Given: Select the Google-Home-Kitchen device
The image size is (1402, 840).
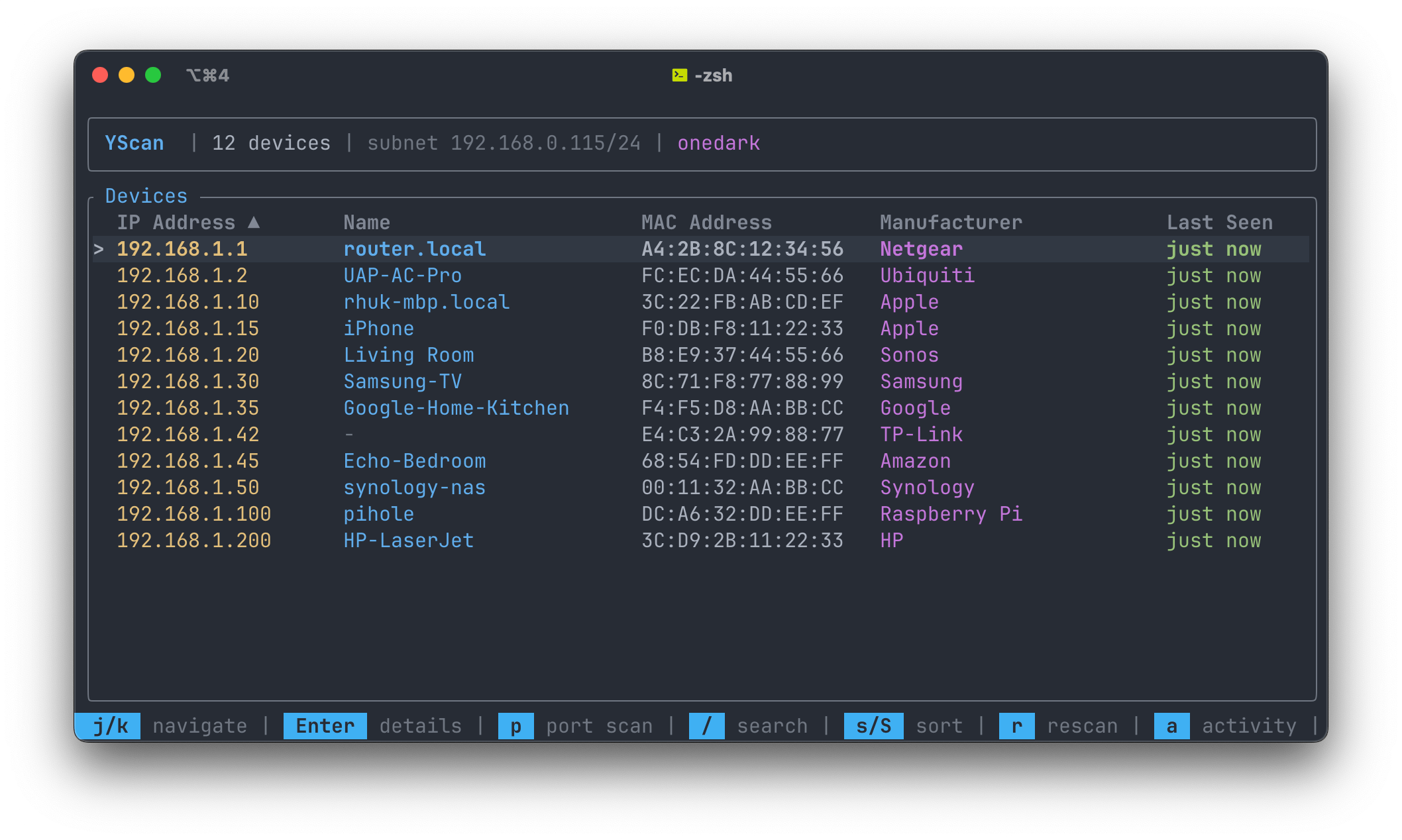Looking at the screenshot, I should click(457, 408).
